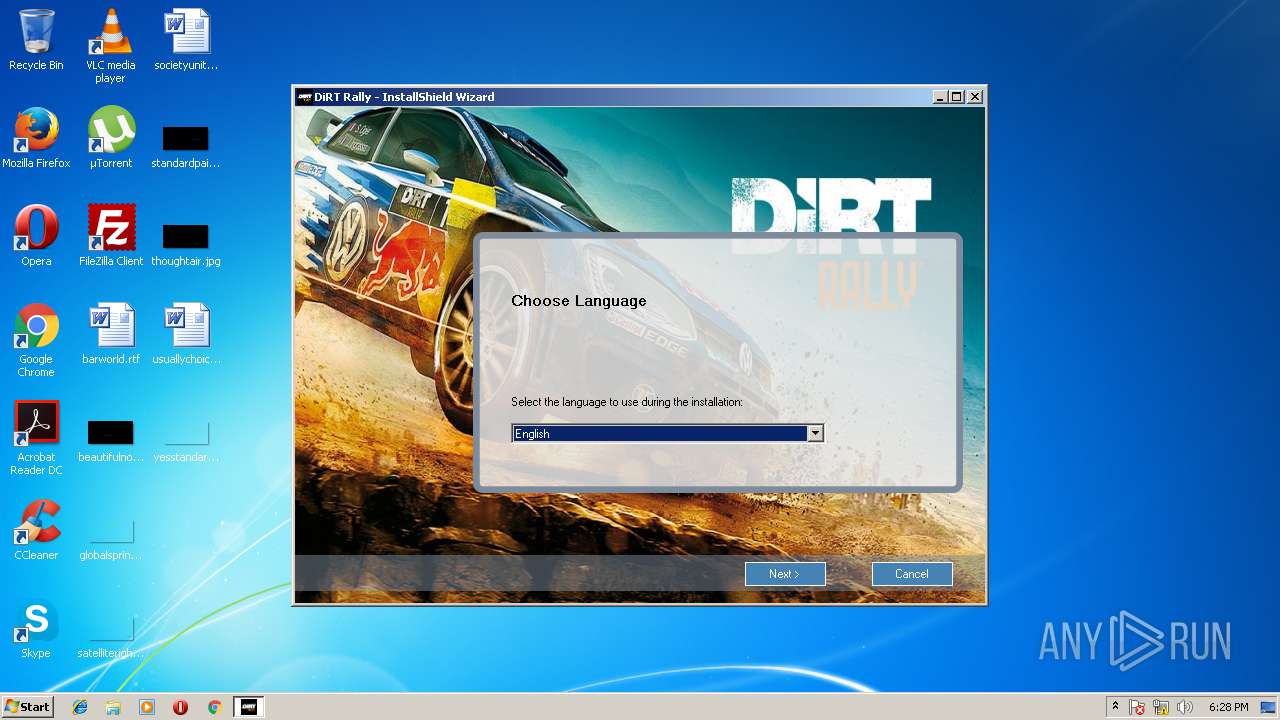Image resolution: width=1280 pixels, height=720 pixels.
Task: Open network status tray icon
Action: (1161, 707)
